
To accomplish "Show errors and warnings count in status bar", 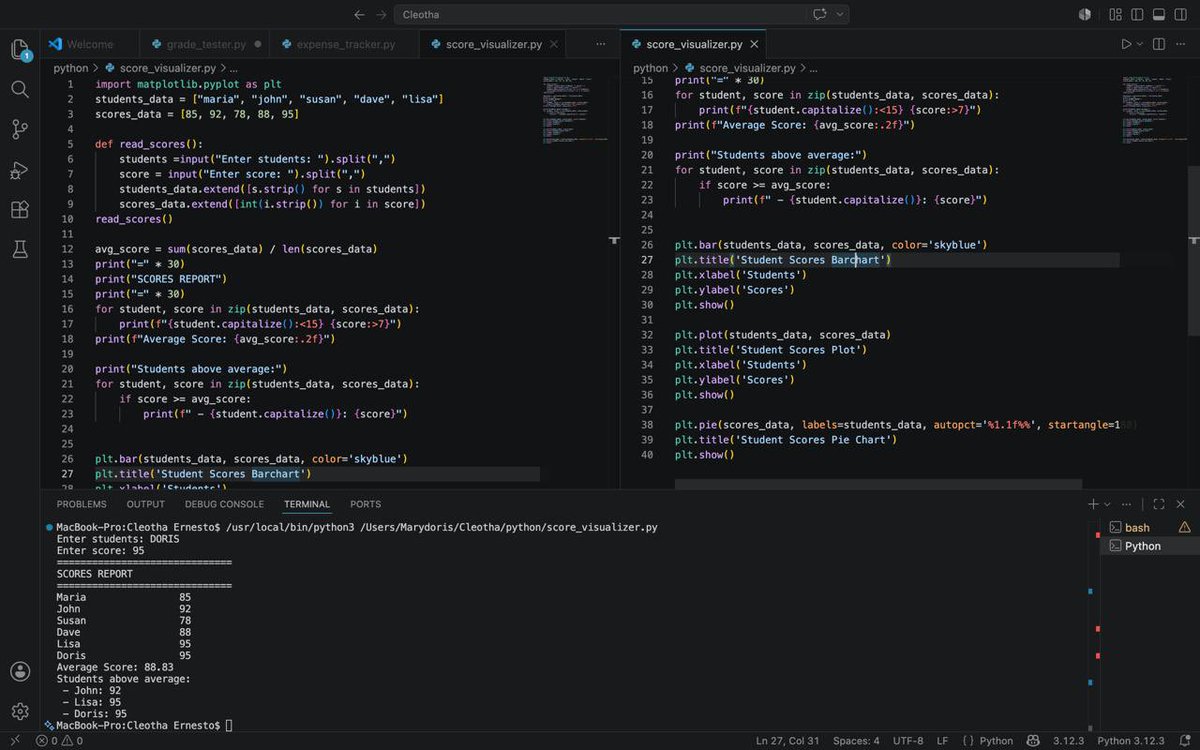I will [59, 741].
